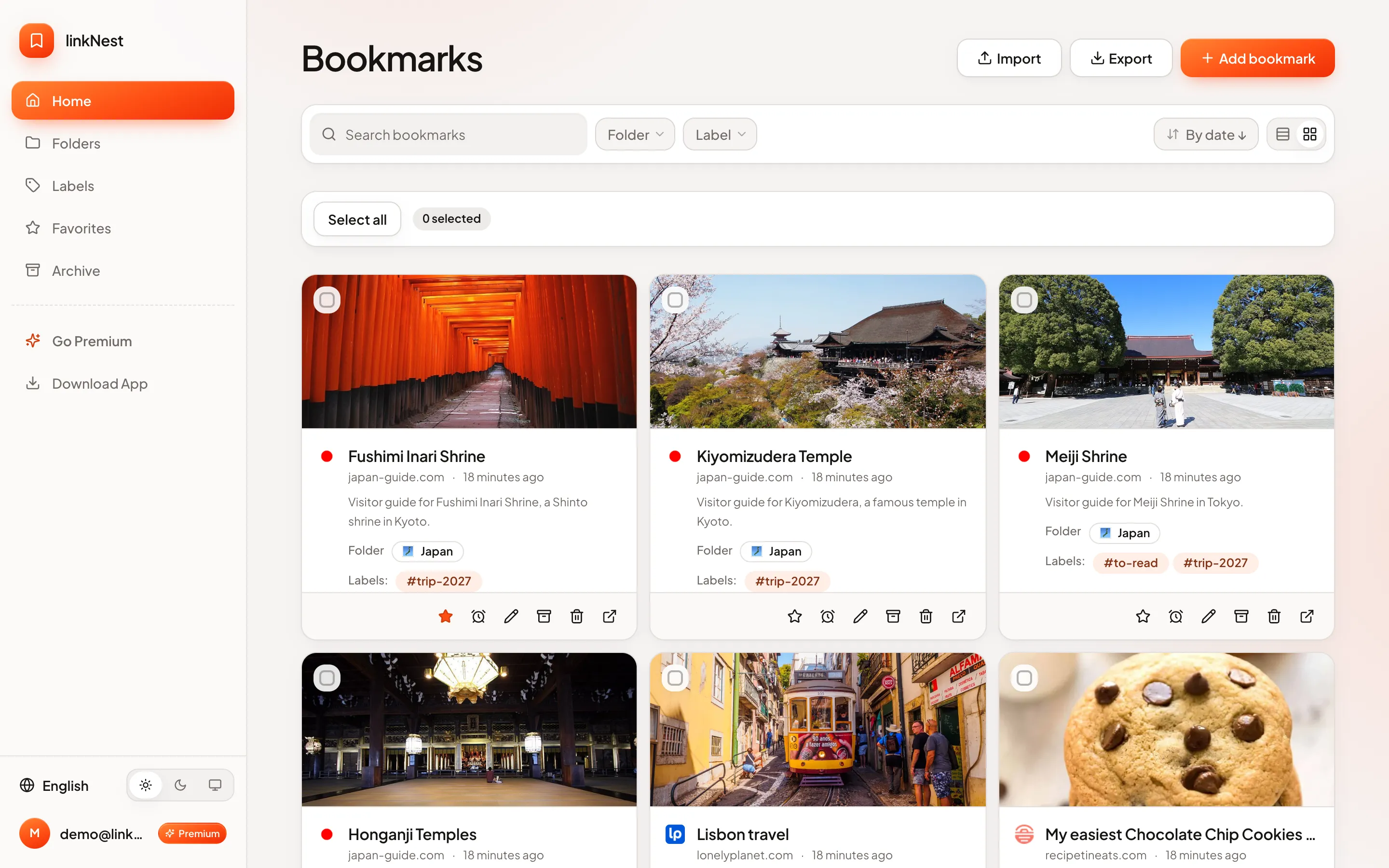1389x868 pixels.
Task: Archive the Kiyomizudera Temple bookmark
Action: (893, 616)
